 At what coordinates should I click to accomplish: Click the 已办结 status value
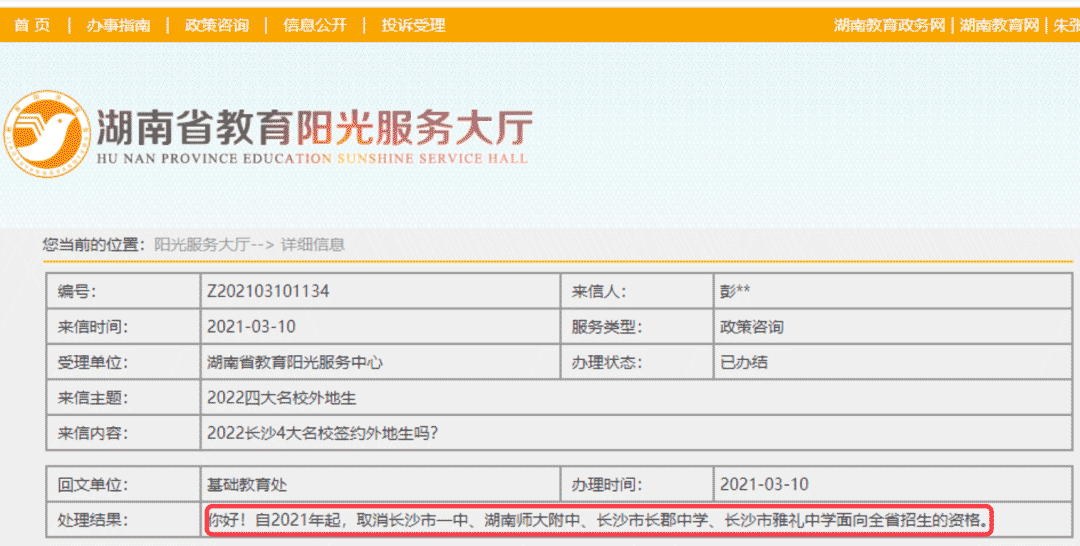(744, 362)
